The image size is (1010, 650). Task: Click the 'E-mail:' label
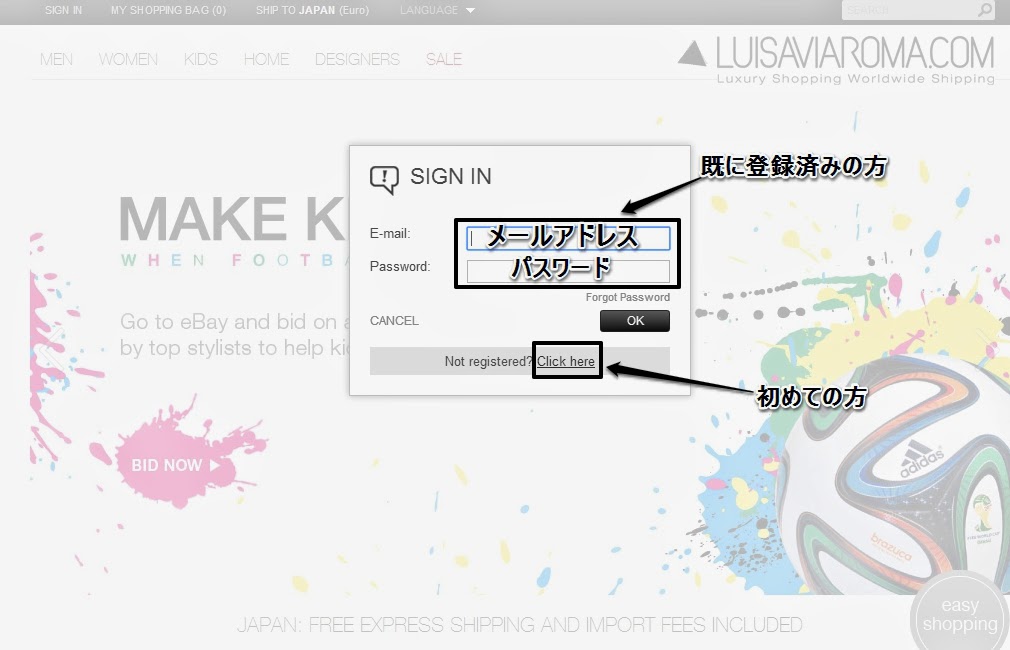tap(390, 234)
